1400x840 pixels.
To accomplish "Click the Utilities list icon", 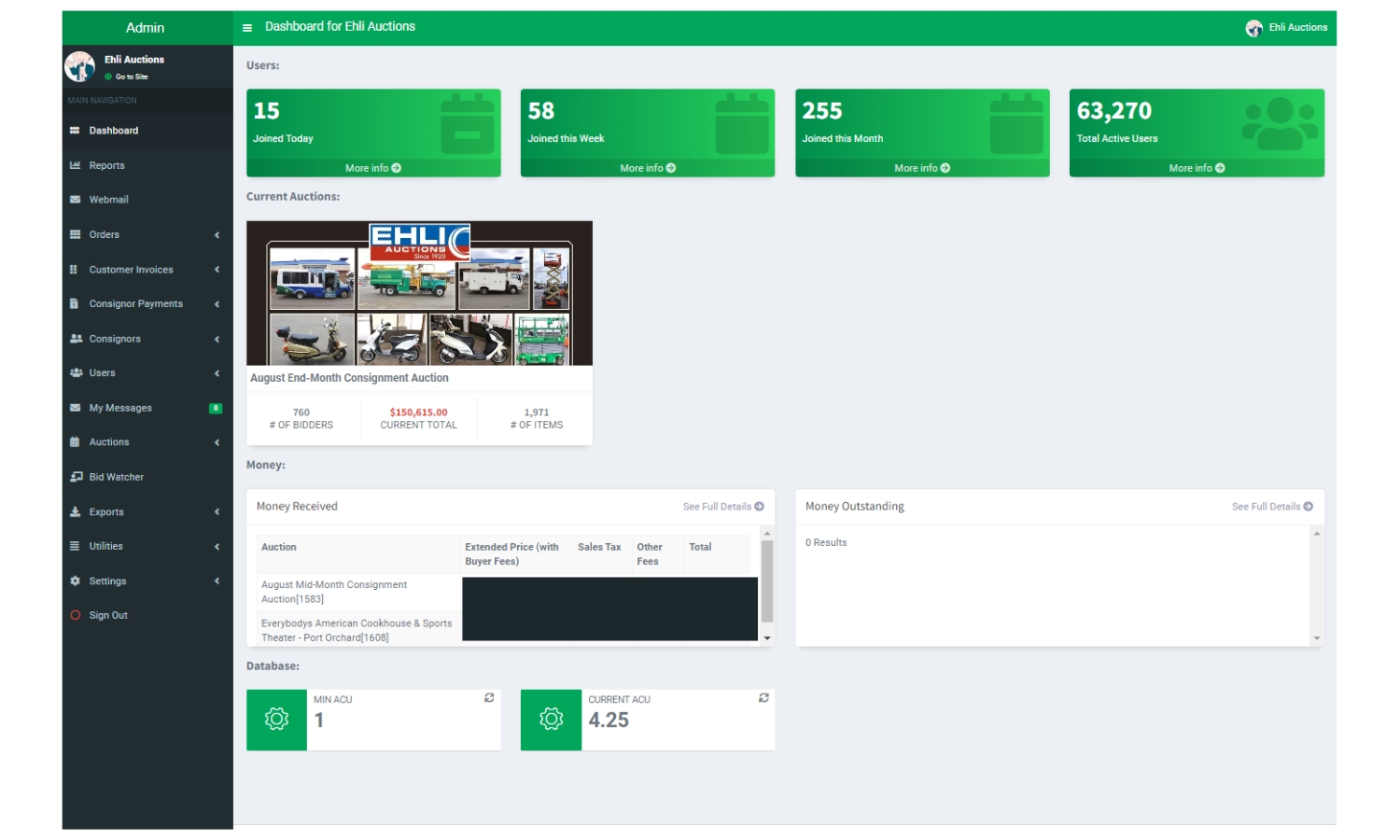I will click(75, 546).
